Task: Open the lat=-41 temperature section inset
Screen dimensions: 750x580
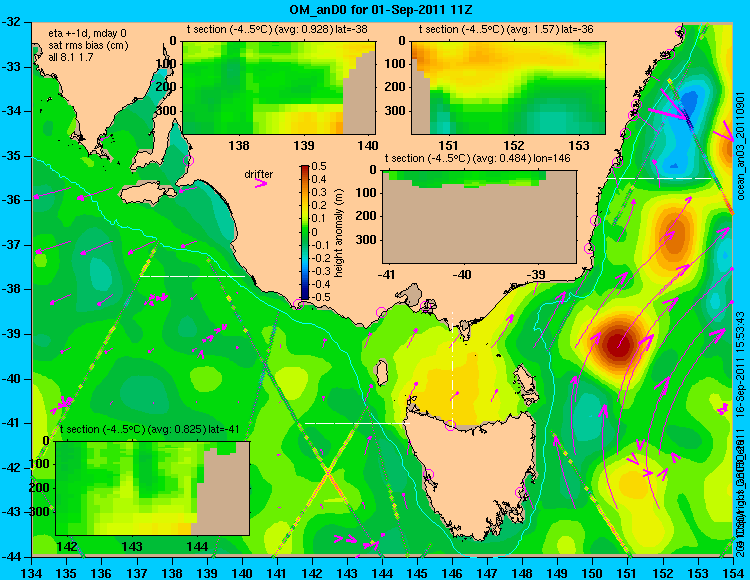Action: click(x=153, y=488)
